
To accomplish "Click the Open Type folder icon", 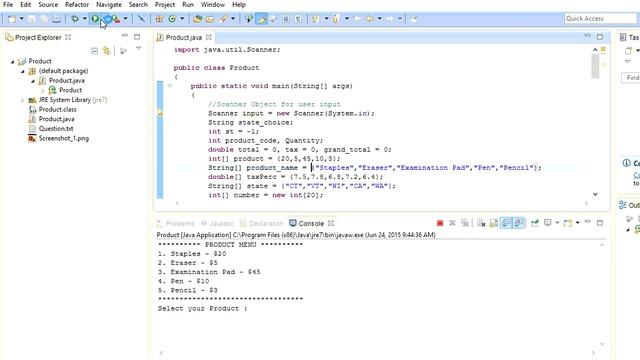I will 198,19.
